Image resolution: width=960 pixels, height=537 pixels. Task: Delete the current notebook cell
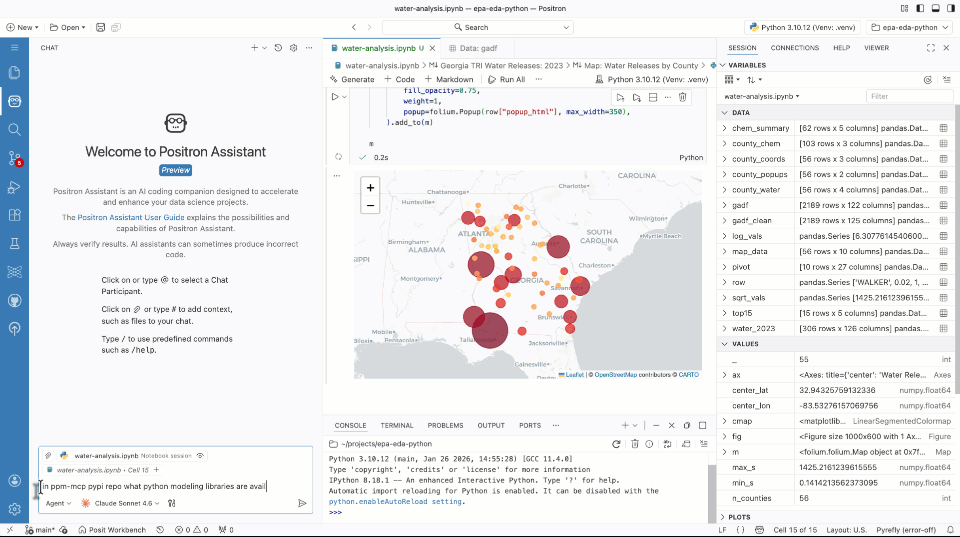click(x=682, y=97)
